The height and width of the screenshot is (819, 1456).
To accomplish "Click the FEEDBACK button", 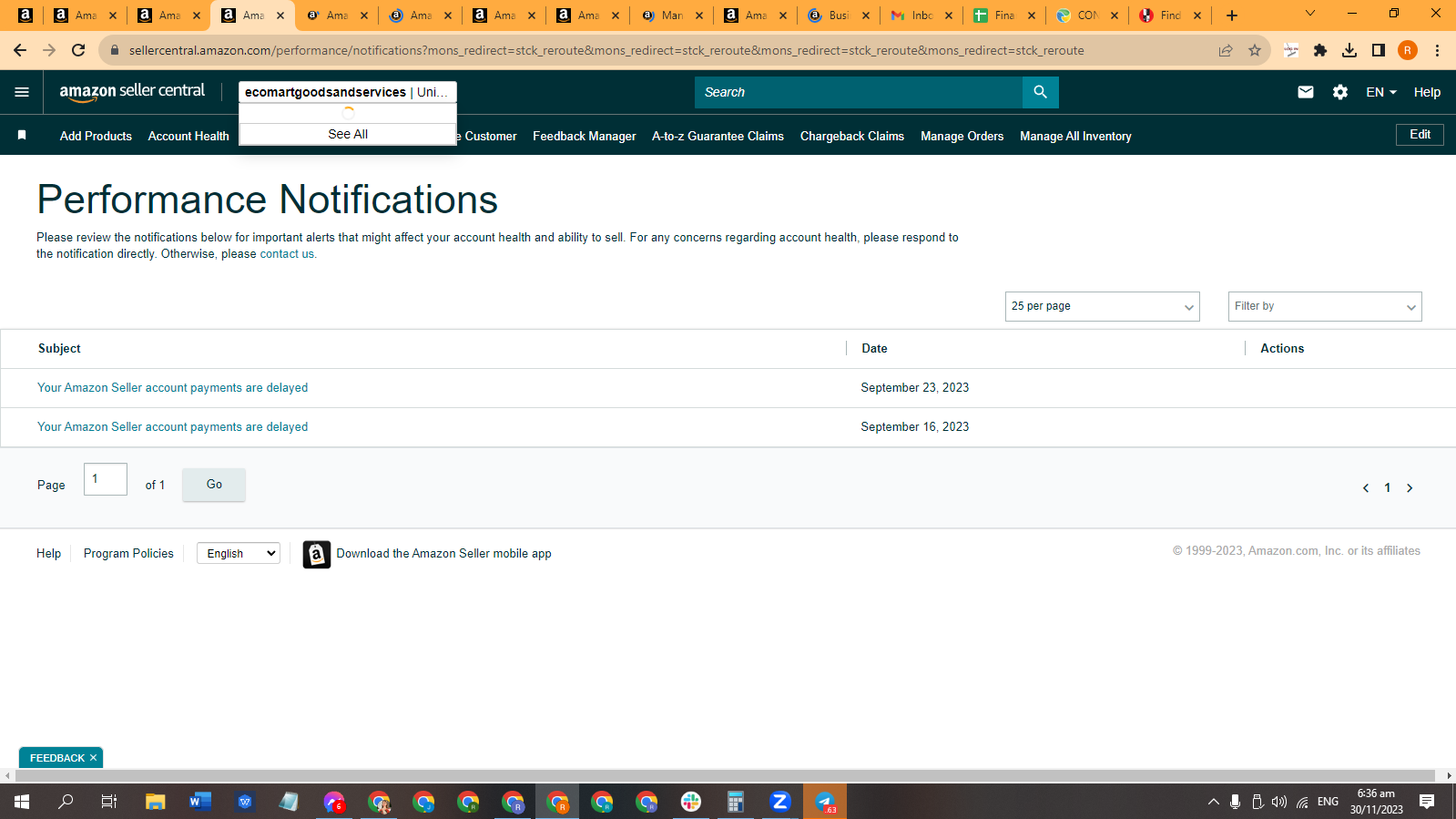I will pos(56,758).
